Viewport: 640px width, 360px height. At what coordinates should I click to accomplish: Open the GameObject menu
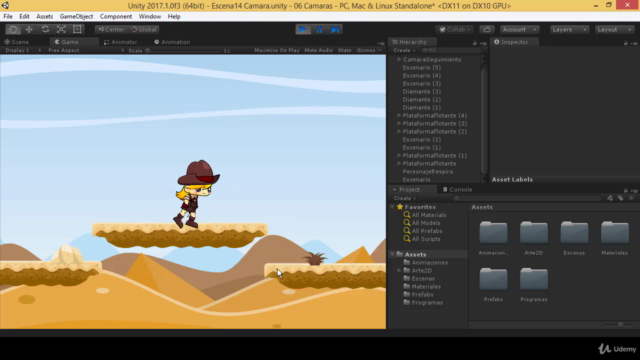tap(76, 16)
